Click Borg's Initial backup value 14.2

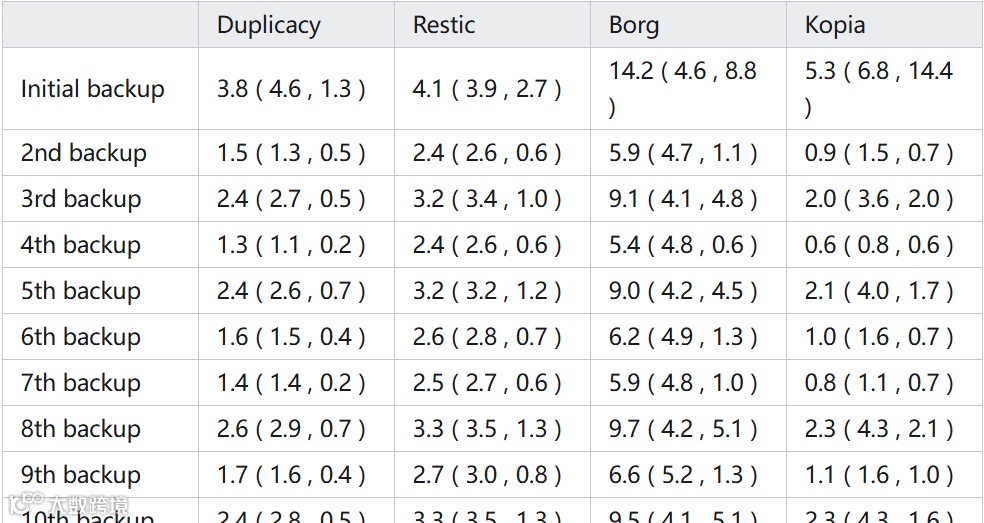(x=631, y=71)
